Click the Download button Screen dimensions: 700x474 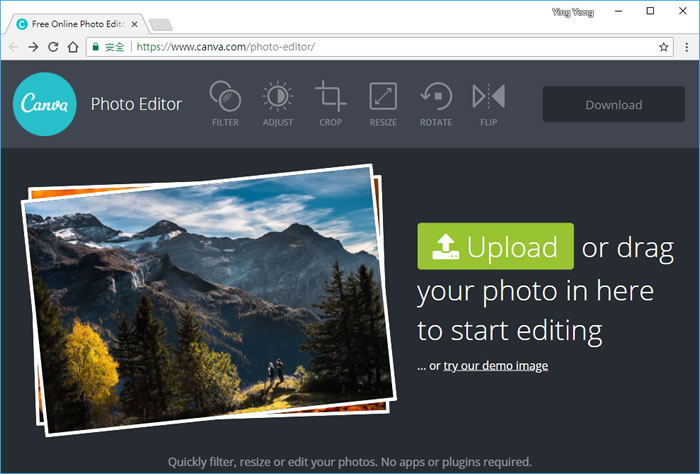pos(613,104)
